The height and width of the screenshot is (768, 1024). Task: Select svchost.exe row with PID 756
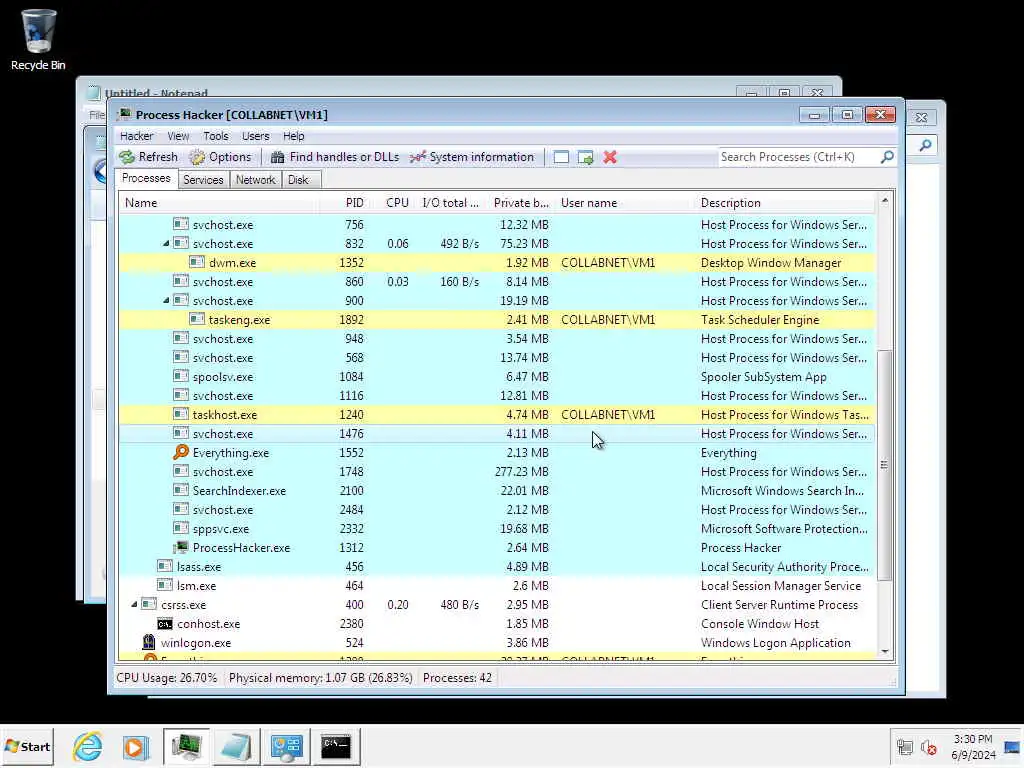point(496,225)
